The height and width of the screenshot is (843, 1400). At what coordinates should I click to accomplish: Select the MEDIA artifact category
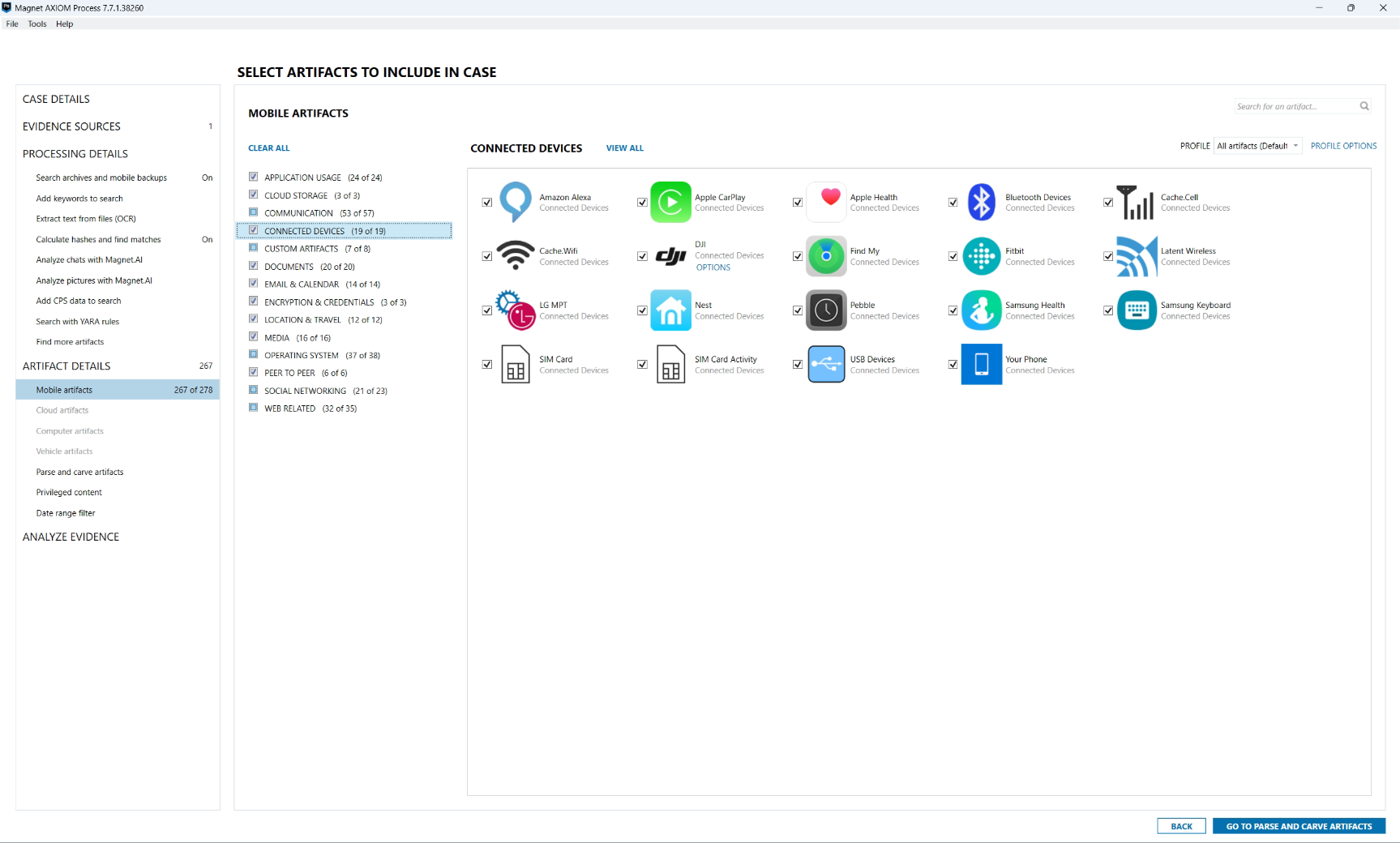click(x=298, y=338)
